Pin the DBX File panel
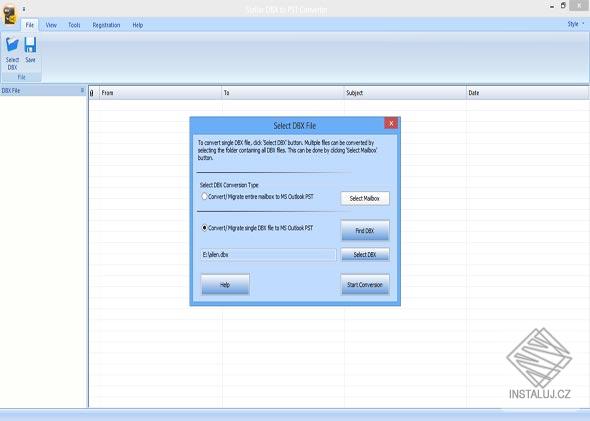Viewport: 590px width, 421px height. [82, 90]
